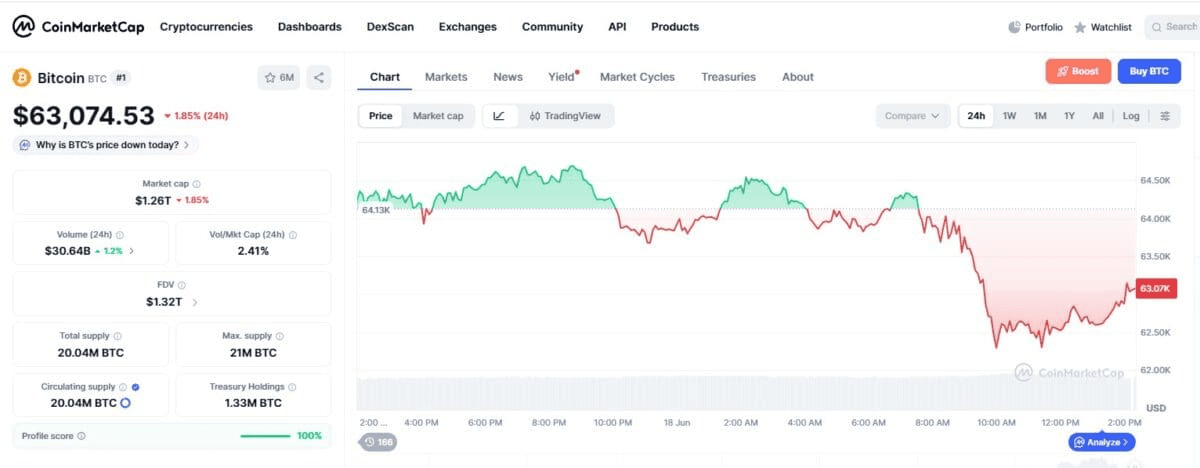Select the 1W time range

pyautogui.click(x=1009, y=116)
